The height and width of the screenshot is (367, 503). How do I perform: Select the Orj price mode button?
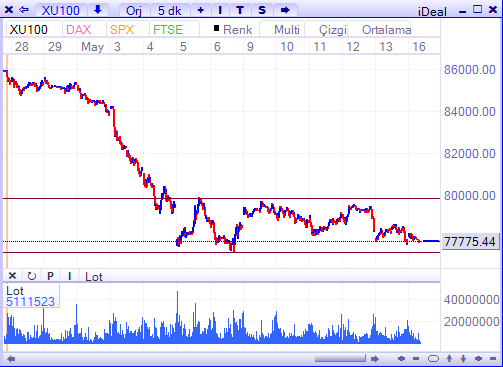(x=134, y=11)
